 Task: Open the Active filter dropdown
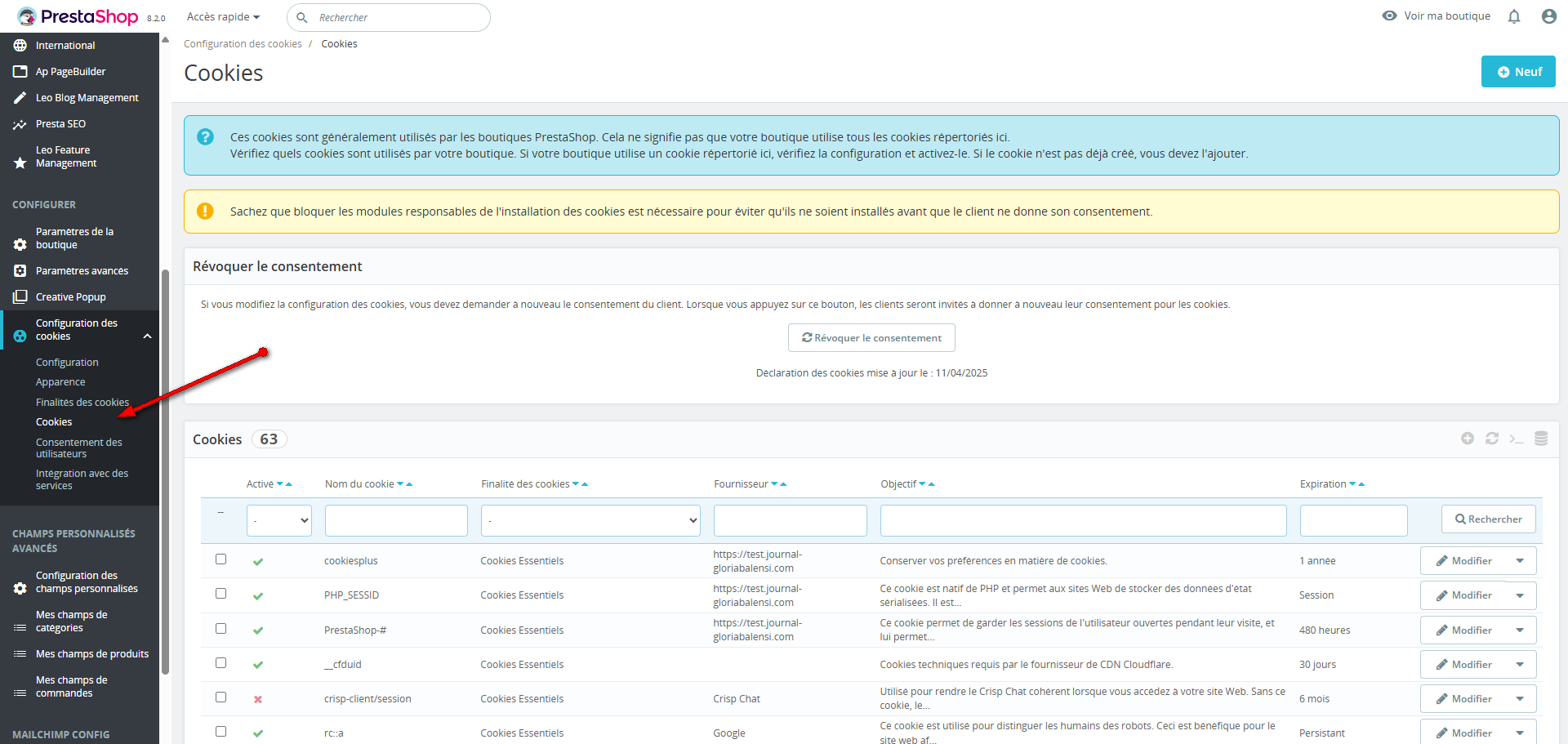pyautogui.click(x=279, y=520)
